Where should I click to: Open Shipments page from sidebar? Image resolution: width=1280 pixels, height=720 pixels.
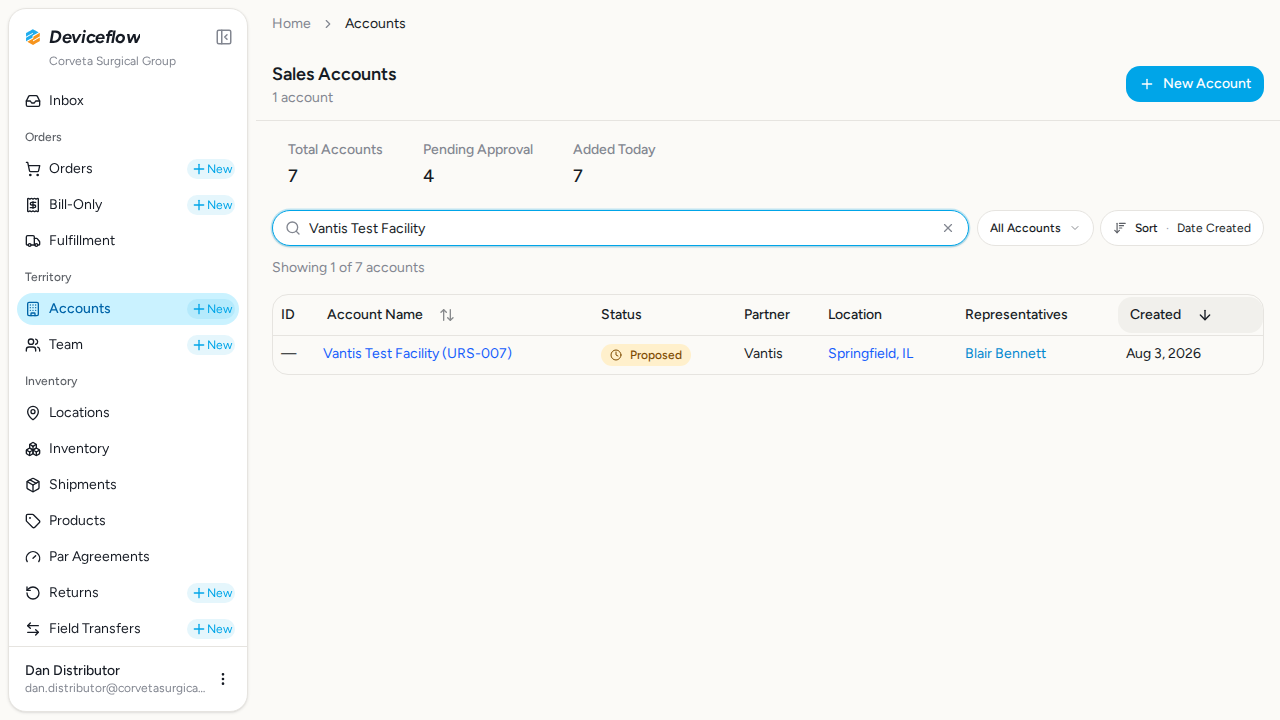point(128,485)
